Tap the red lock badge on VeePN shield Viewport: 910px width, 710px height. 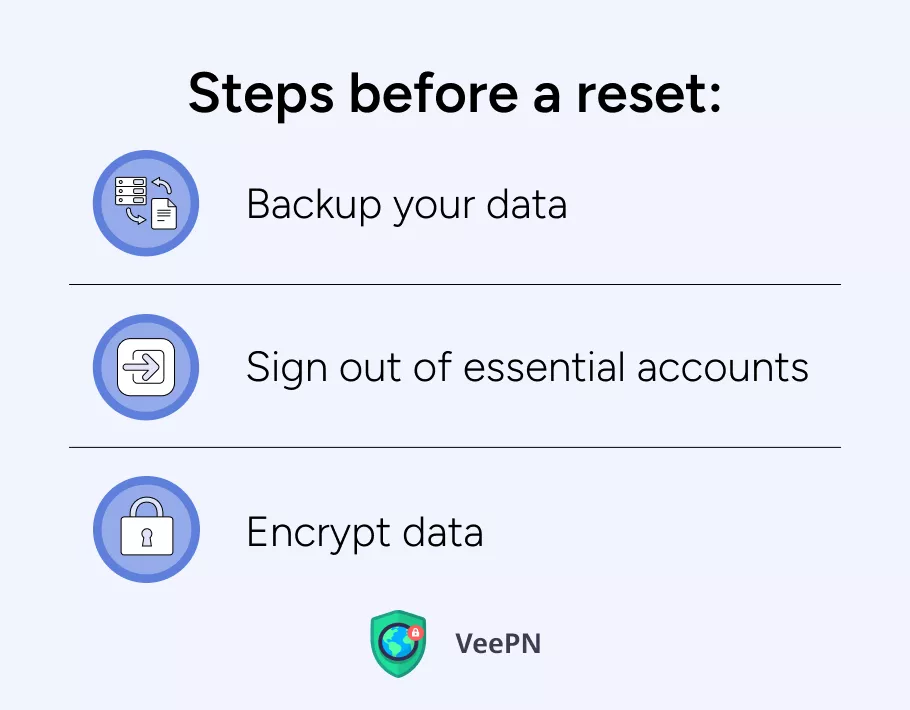tap(416, 633)
